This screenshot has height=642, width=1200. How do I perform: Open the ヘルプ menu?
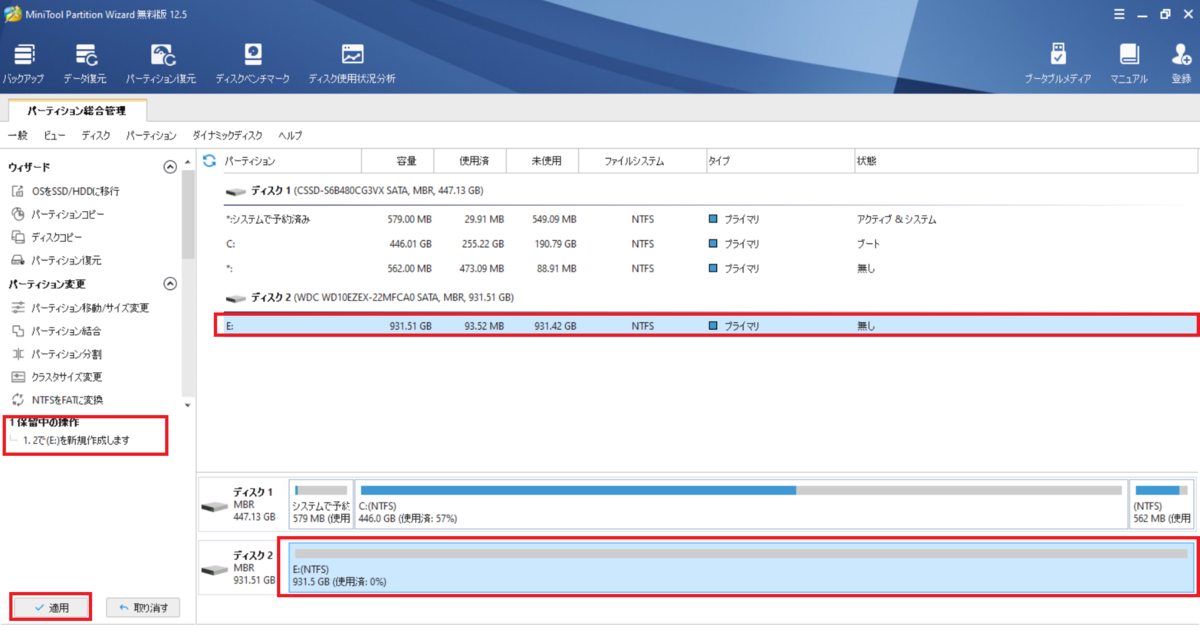tap(290, 135)
